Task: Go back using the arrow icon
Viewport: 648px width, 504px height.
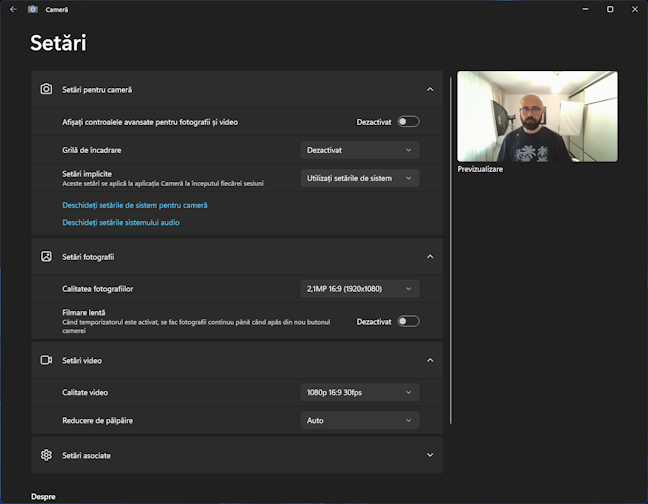Action: [13, 9]
